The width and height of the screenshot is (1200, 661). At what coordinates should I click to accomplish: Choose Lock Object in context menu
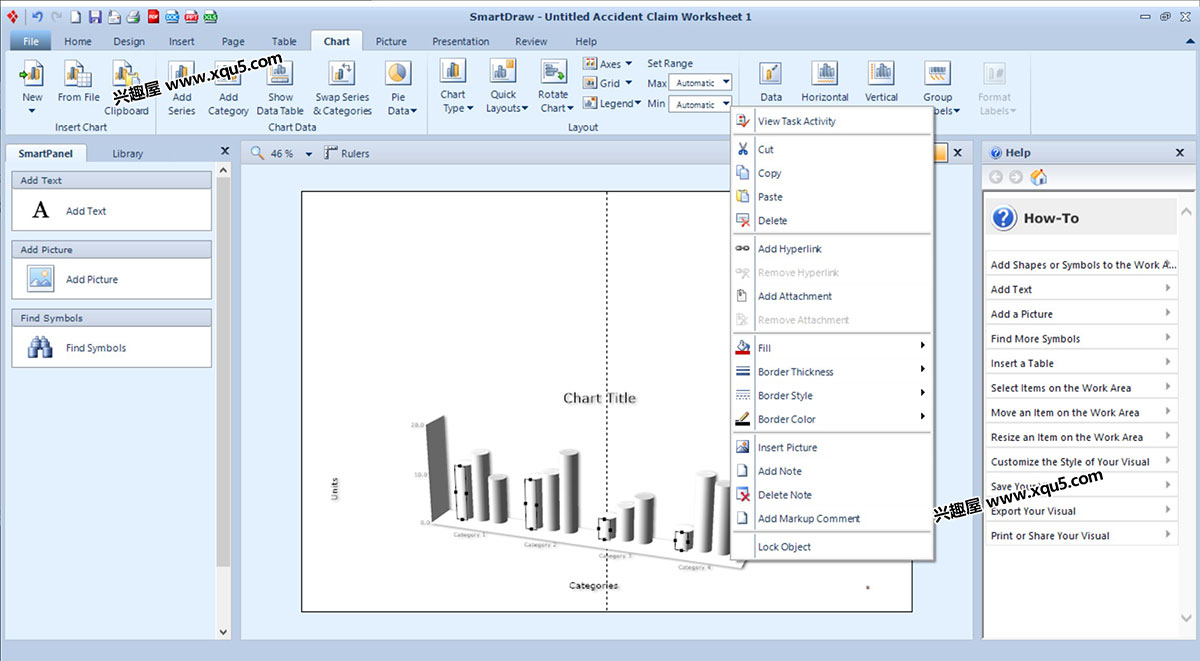[x=832, y=547]
